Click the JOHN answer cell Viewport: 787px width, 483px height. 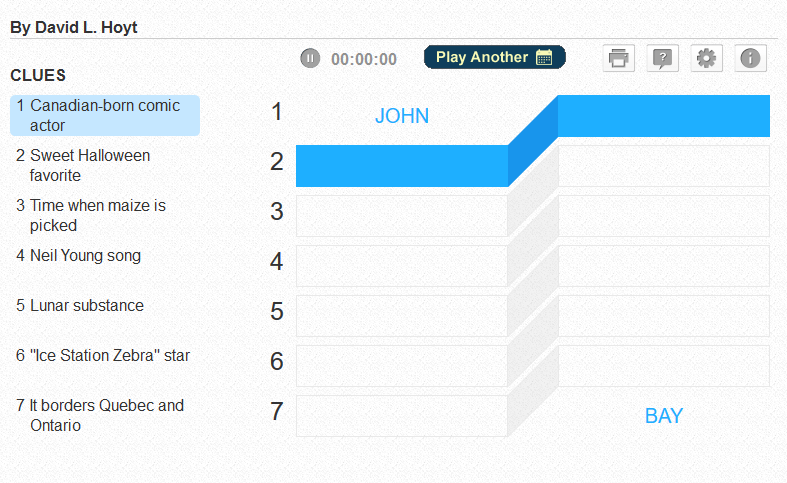click(x=402, y=116)
